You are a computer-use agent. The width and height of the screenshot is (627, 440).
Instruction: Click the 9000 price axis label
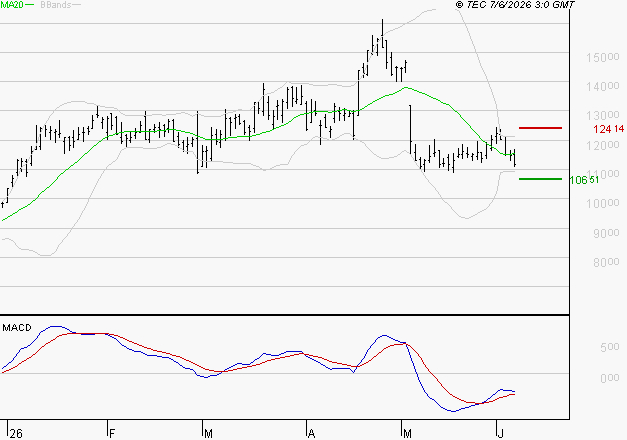pos(606,233)
